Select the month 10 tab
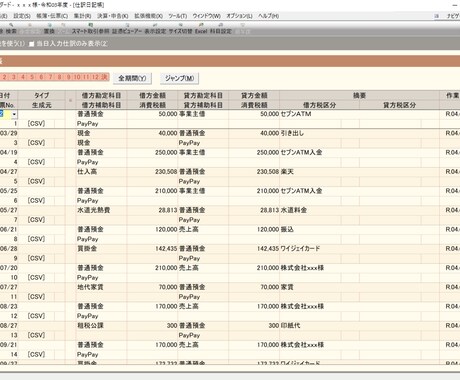Viewport: 460px width, 380px height. tap(77, 77)
